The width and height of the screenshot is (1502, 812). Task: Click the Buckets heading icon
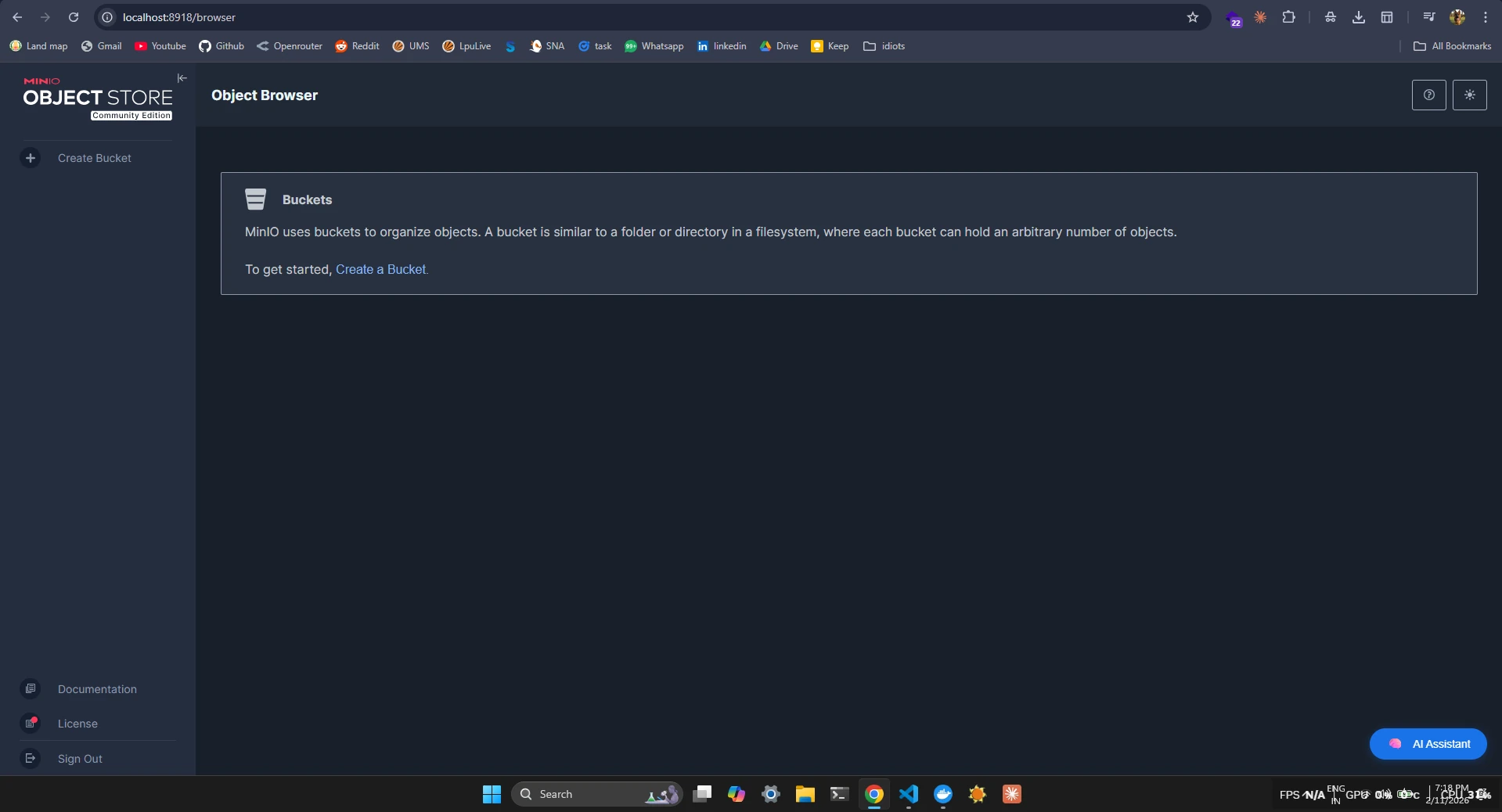(255, 199)
